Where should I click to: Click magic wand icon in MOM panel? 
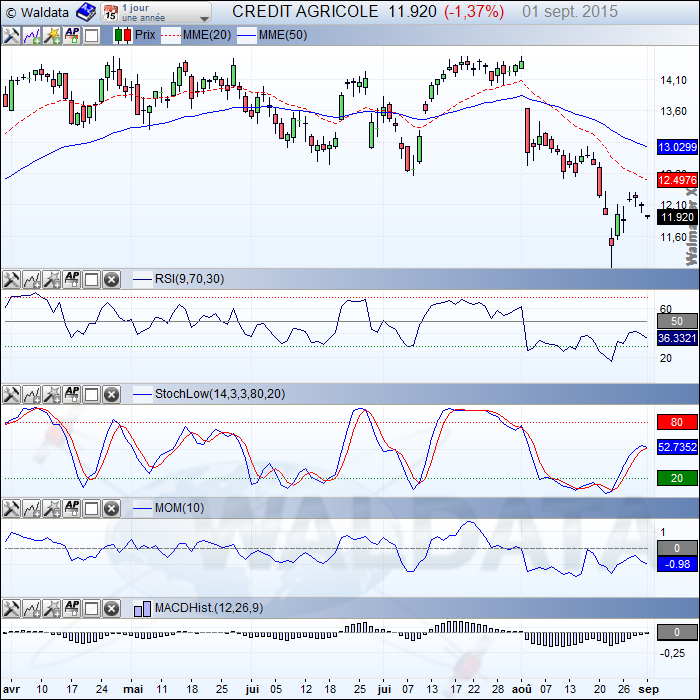(51, 508)
